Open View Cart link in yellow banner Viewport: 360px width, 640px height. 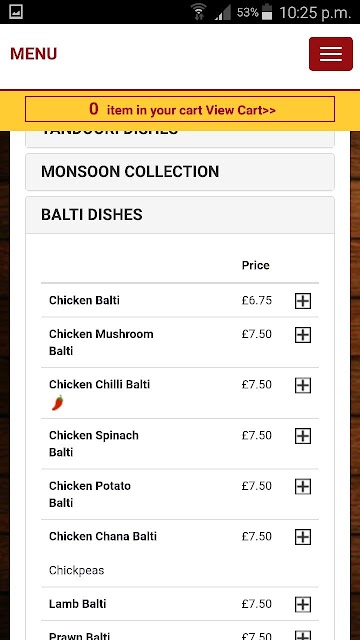(240, 110)
